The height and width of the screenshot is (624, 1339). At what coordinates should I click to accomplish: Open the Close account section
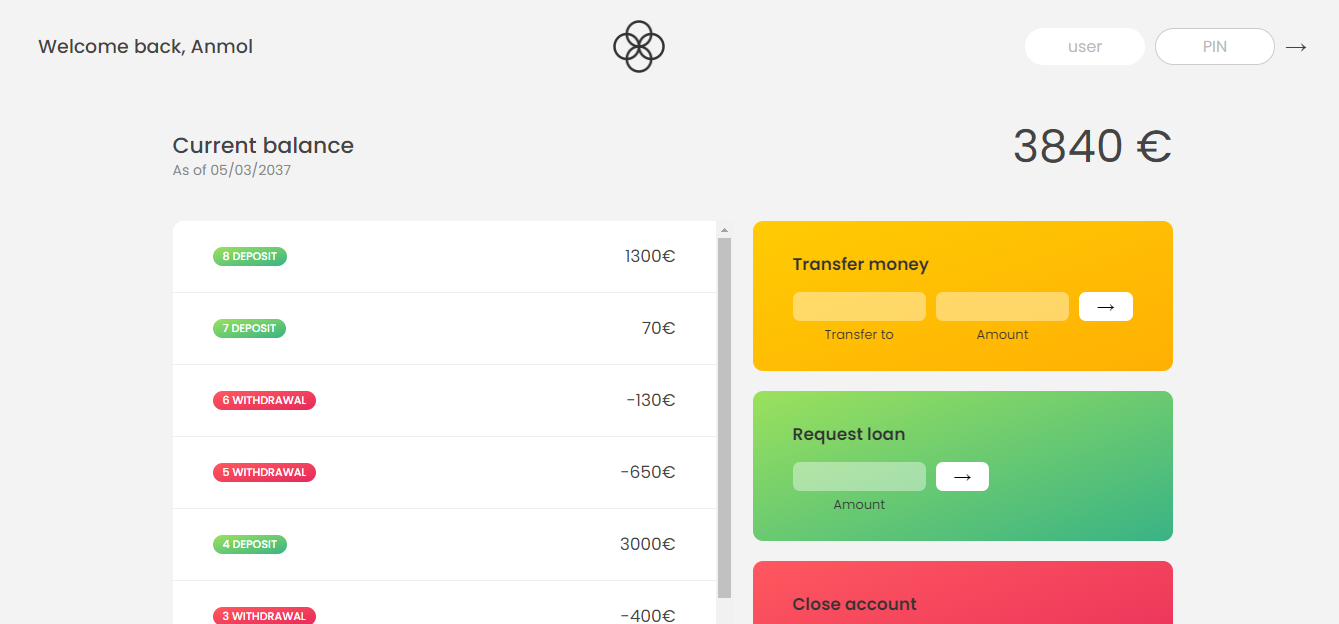pyautogui.click(x=854, y=604)
